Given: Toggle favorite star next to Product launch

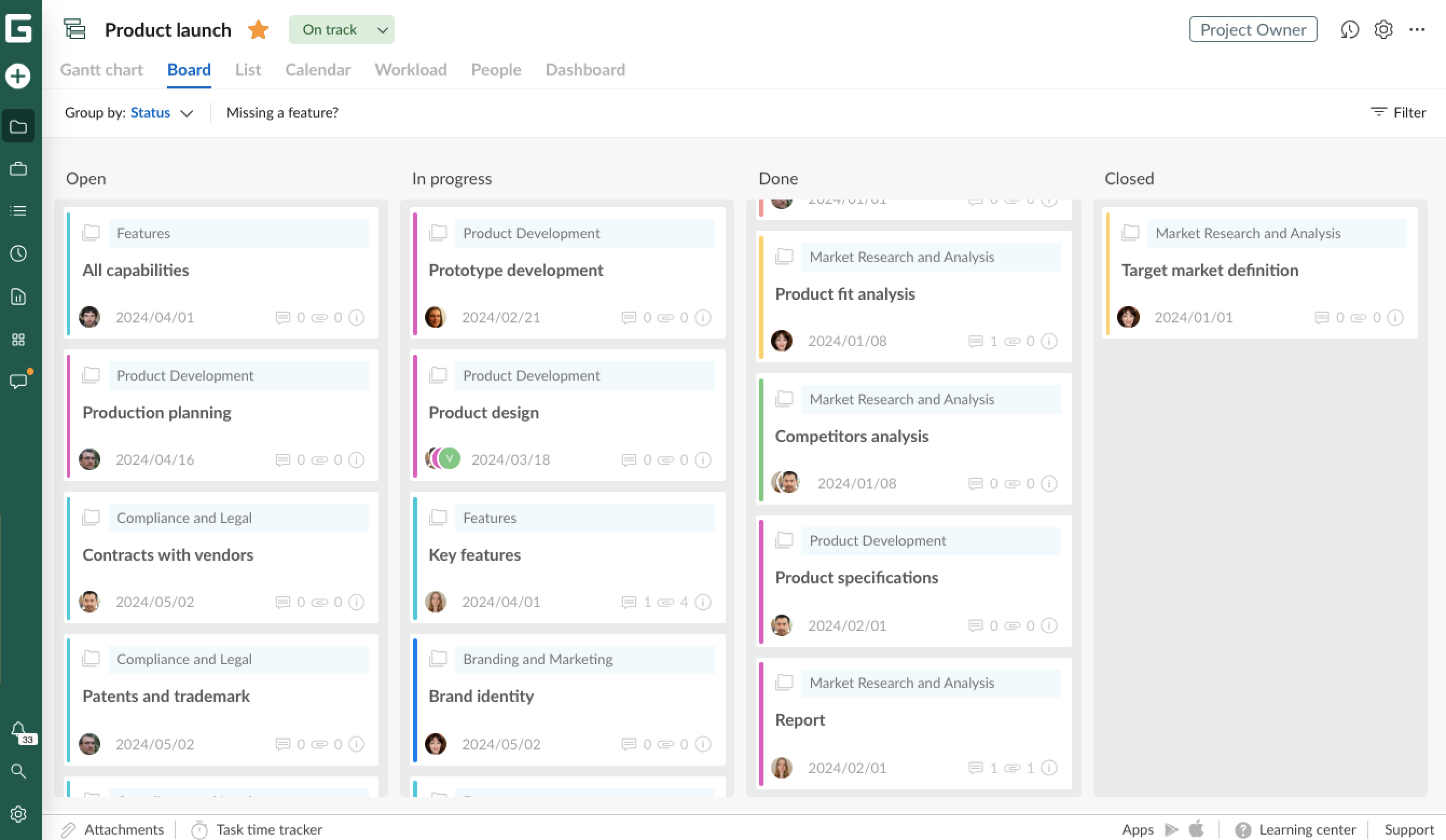Looking at the screenshot, I should point(258,29).
